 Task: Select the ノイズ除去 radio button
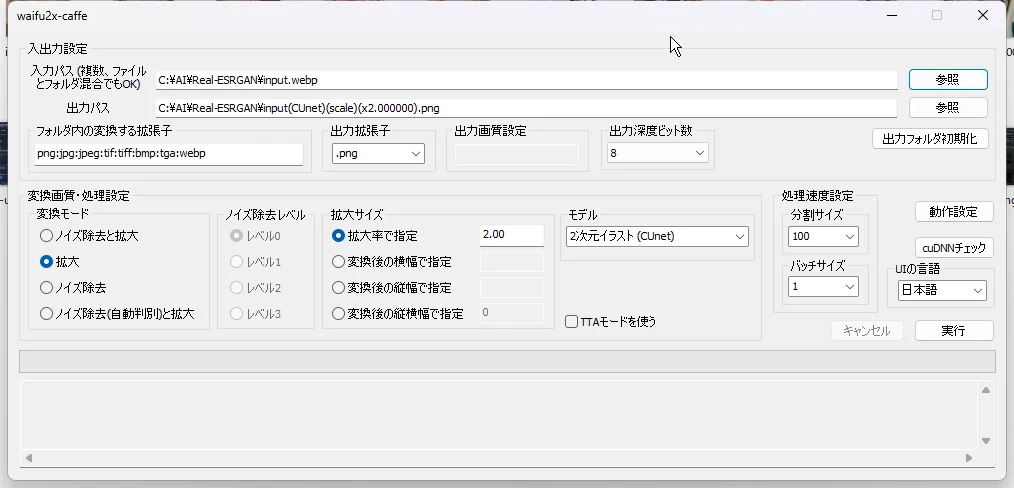46,288
